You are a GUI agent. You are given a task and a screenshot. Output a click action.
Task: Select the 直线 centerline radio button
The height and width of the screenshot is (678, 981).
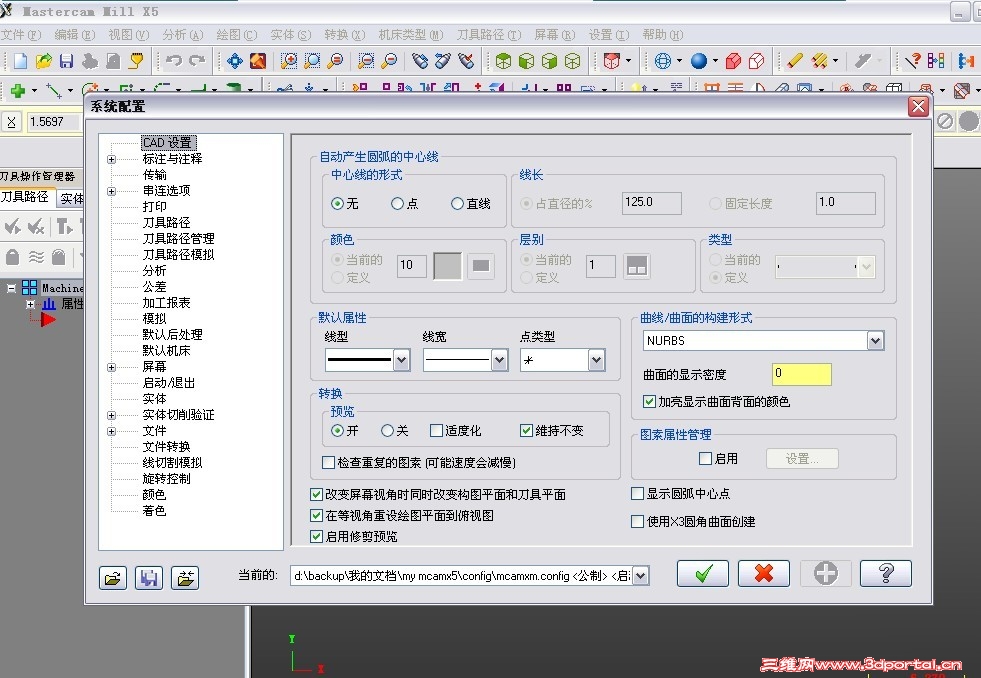pyautogui.click(x=457, y=203)
